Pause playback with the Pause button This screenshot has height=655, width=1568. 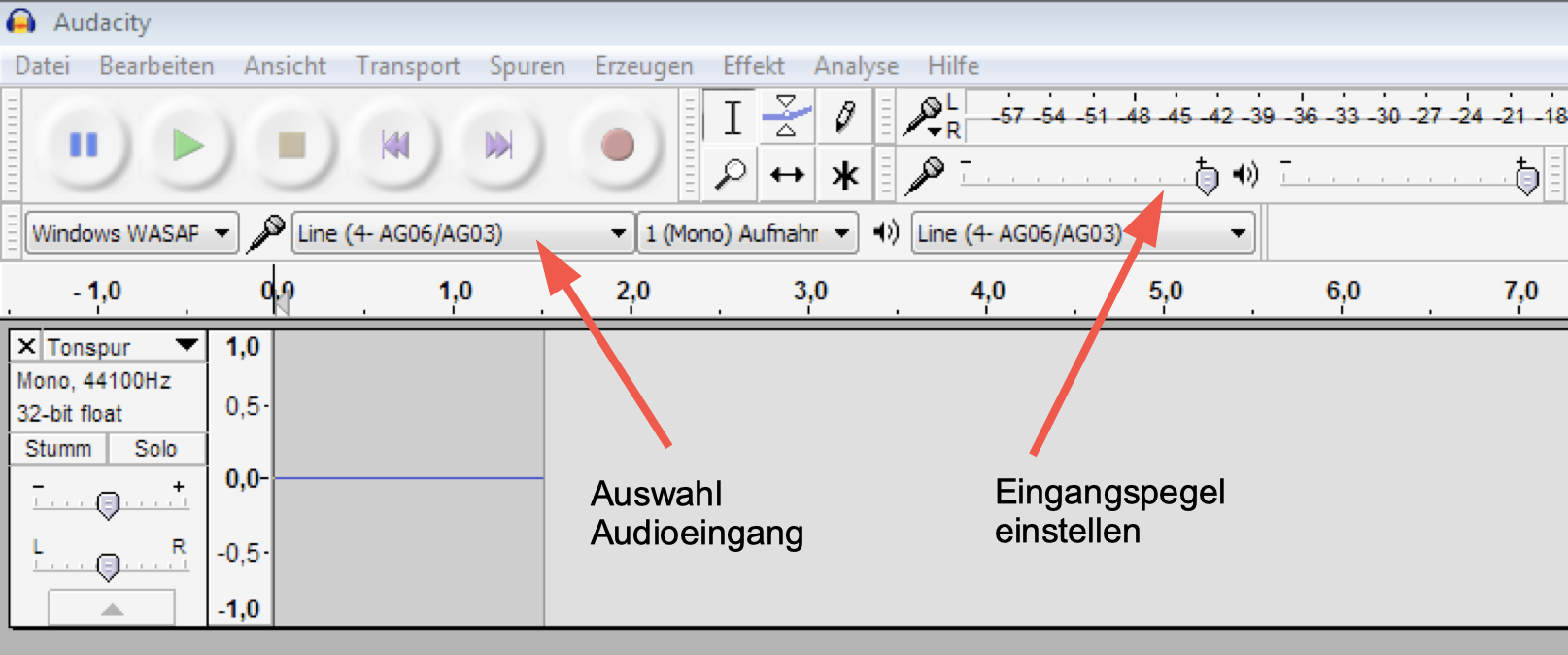click(x=84, y=146)
